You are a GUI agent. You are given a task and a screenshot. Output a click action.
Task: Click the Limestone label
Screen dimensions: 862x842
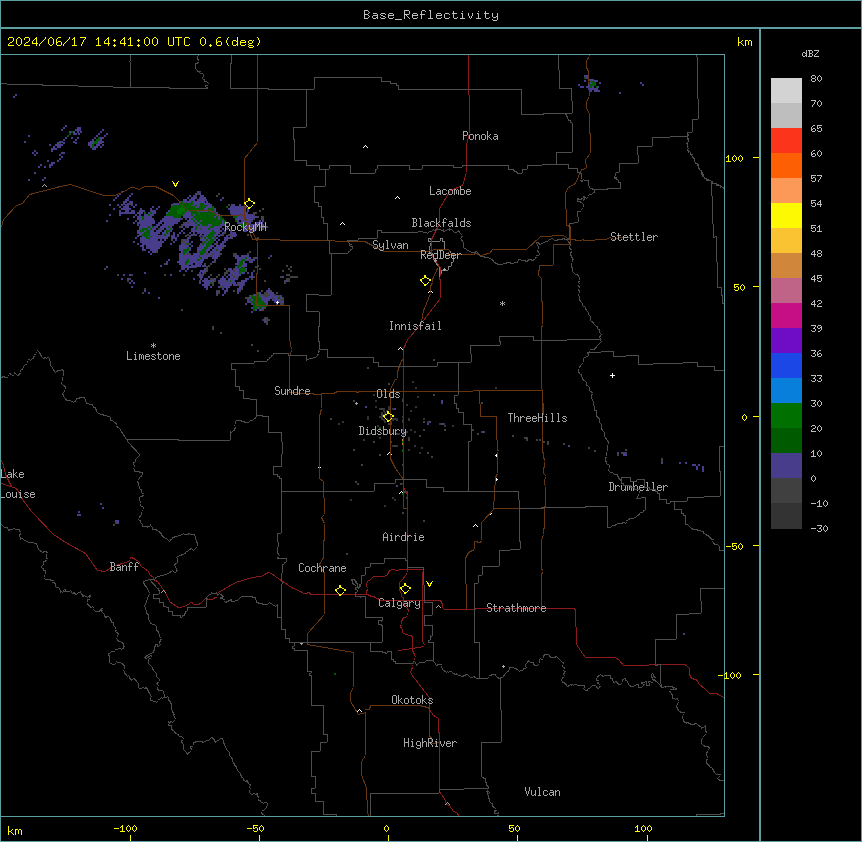[153, 356]
